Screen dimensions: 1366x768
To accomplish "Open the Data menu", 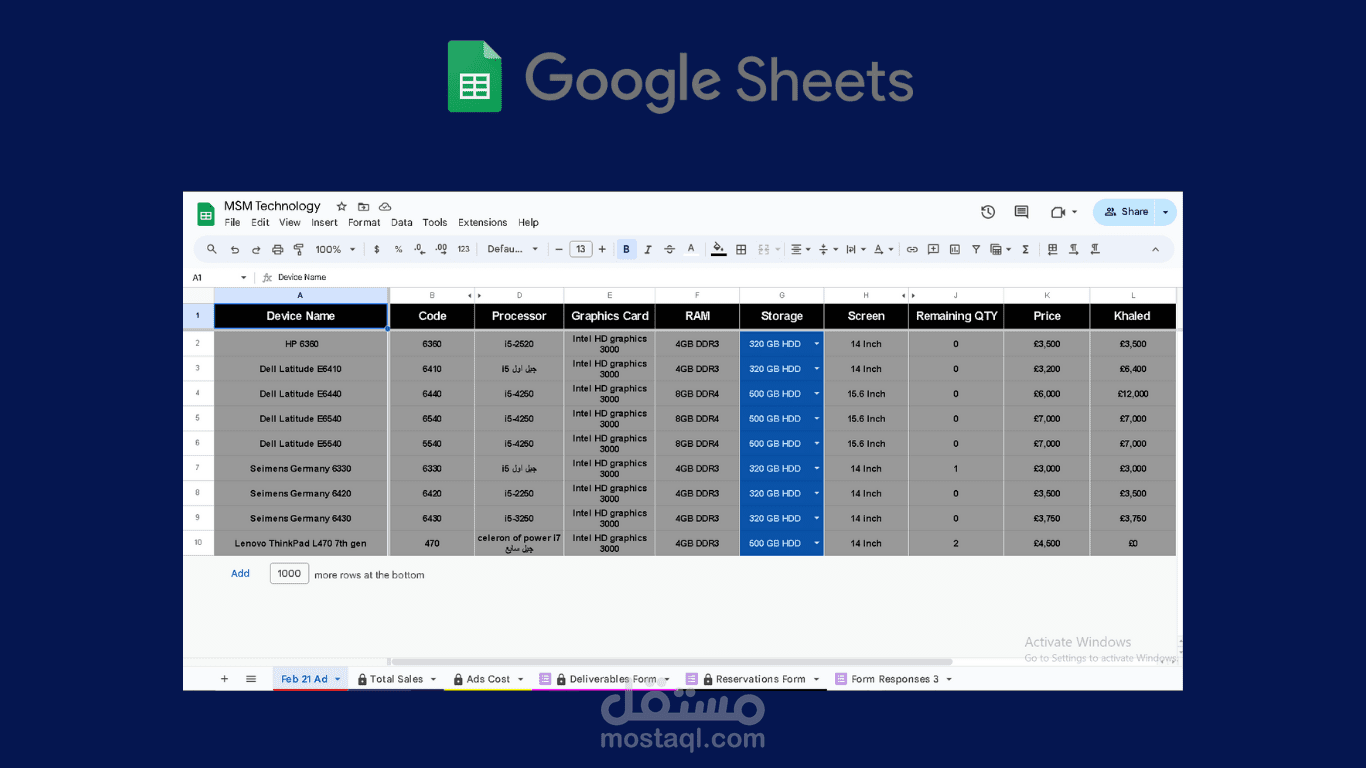I will pos(402,223).
